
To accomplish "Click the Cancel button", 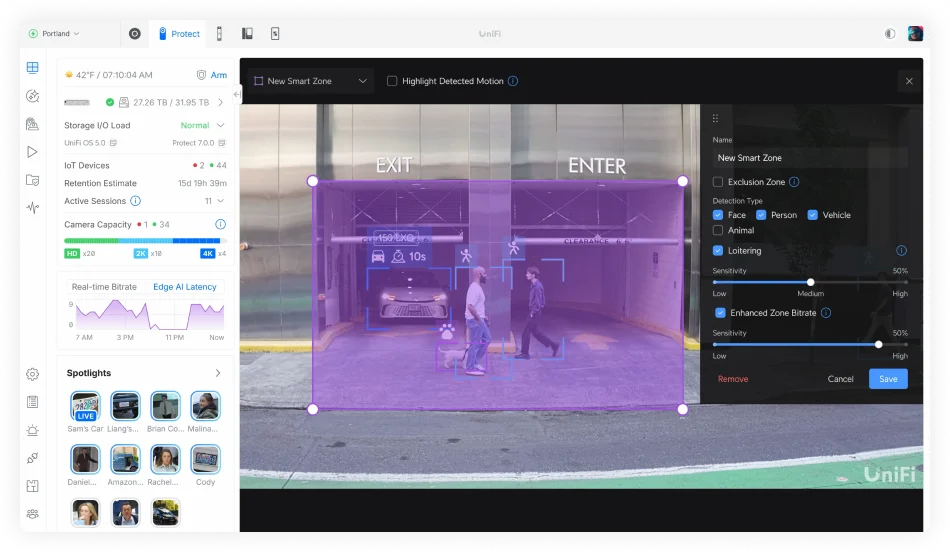I will coord(840,379).
